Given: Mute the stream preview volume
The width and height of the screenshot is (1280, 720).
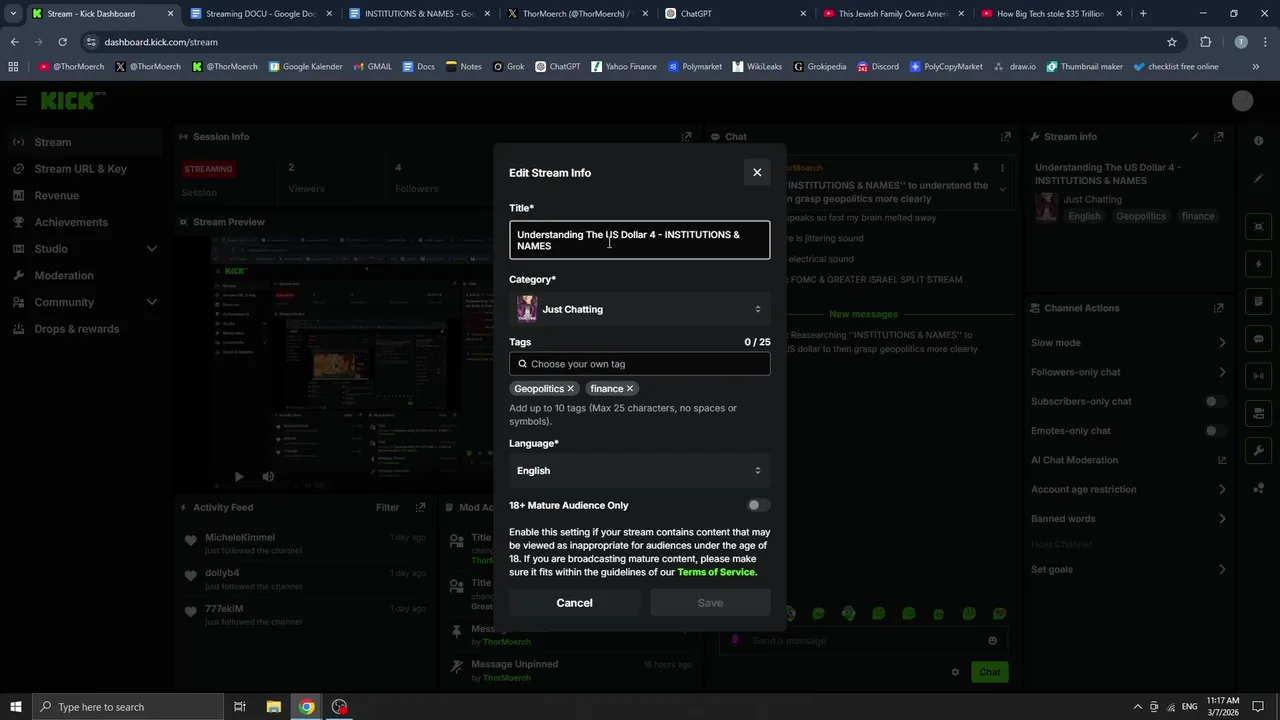Looking at the screenshot, I should (268, 477).
